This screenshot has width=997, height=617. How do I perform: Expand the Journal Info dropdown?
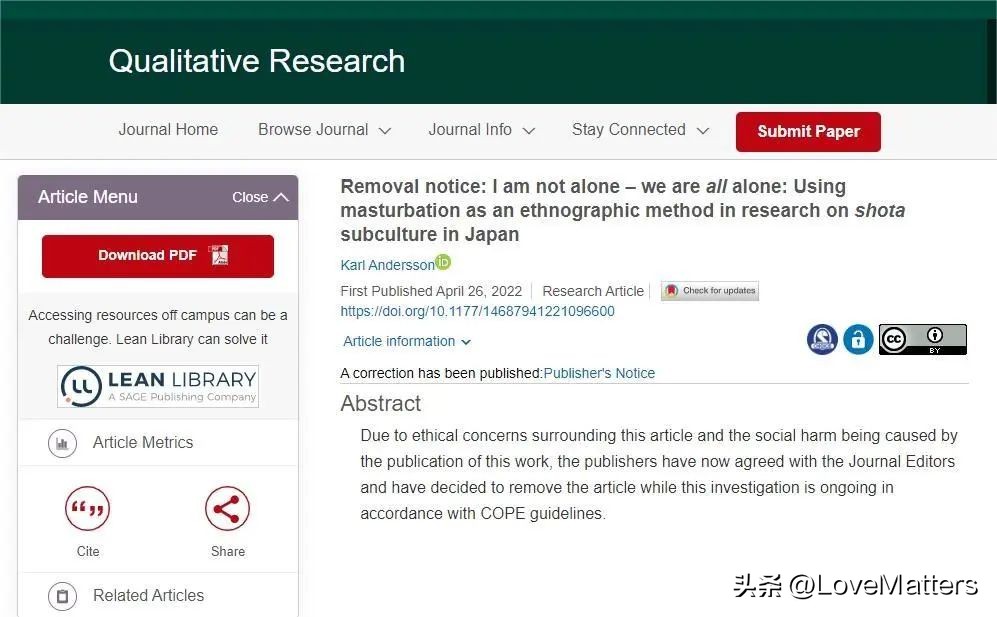coord(481,130)
